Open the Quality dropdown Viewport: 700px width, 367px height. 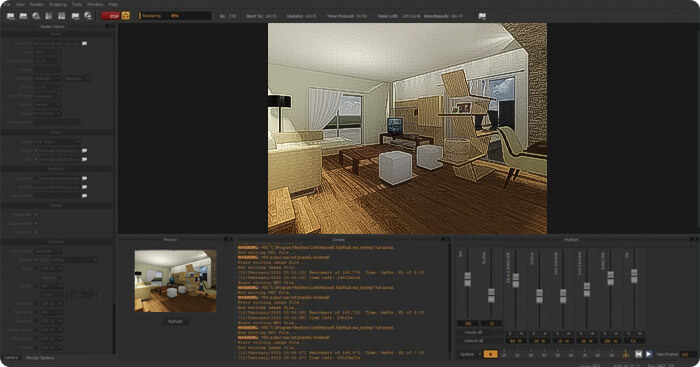[48, 113]
